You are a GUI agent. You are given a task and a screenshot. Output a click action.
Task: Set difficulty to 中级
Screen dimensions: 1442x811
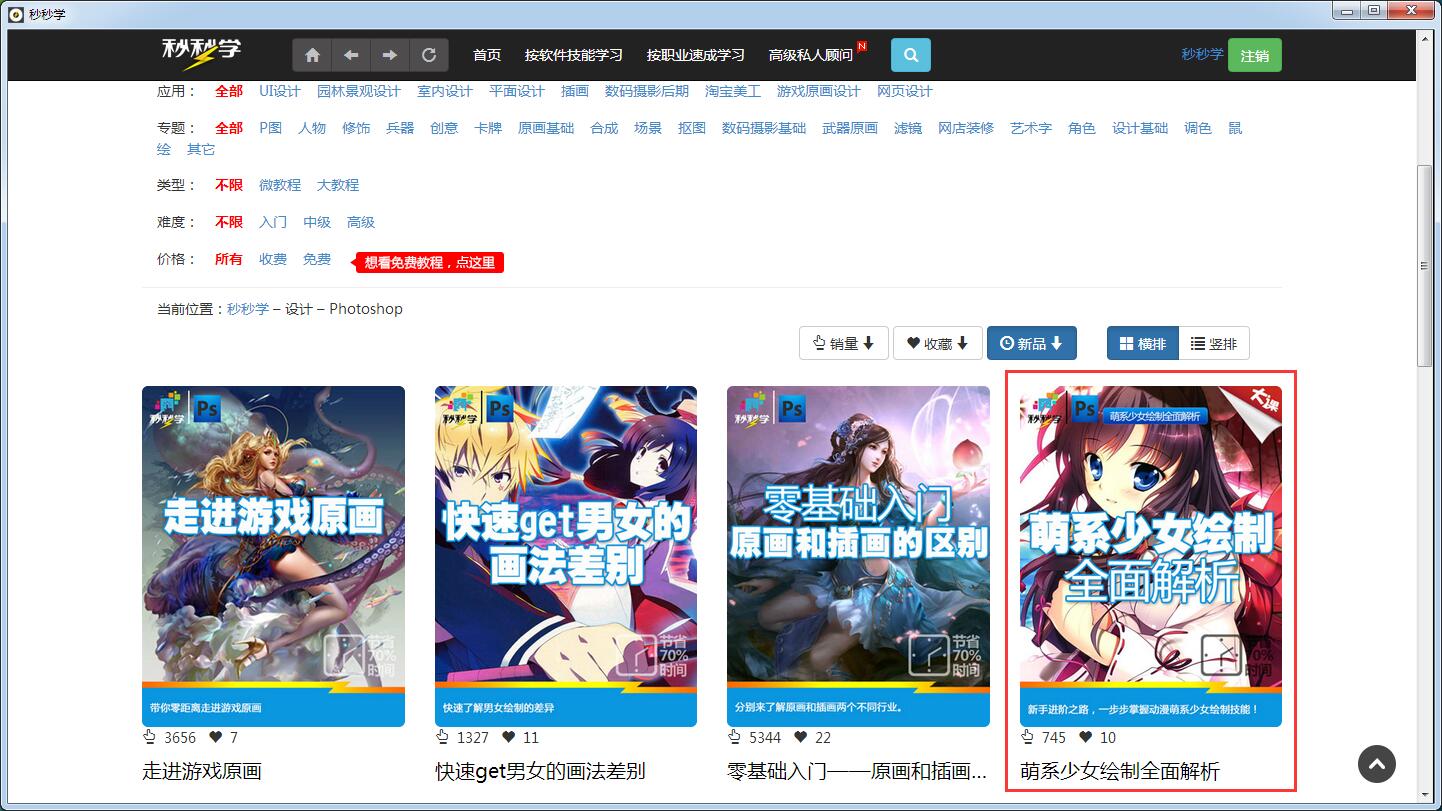tap(317, 222)
